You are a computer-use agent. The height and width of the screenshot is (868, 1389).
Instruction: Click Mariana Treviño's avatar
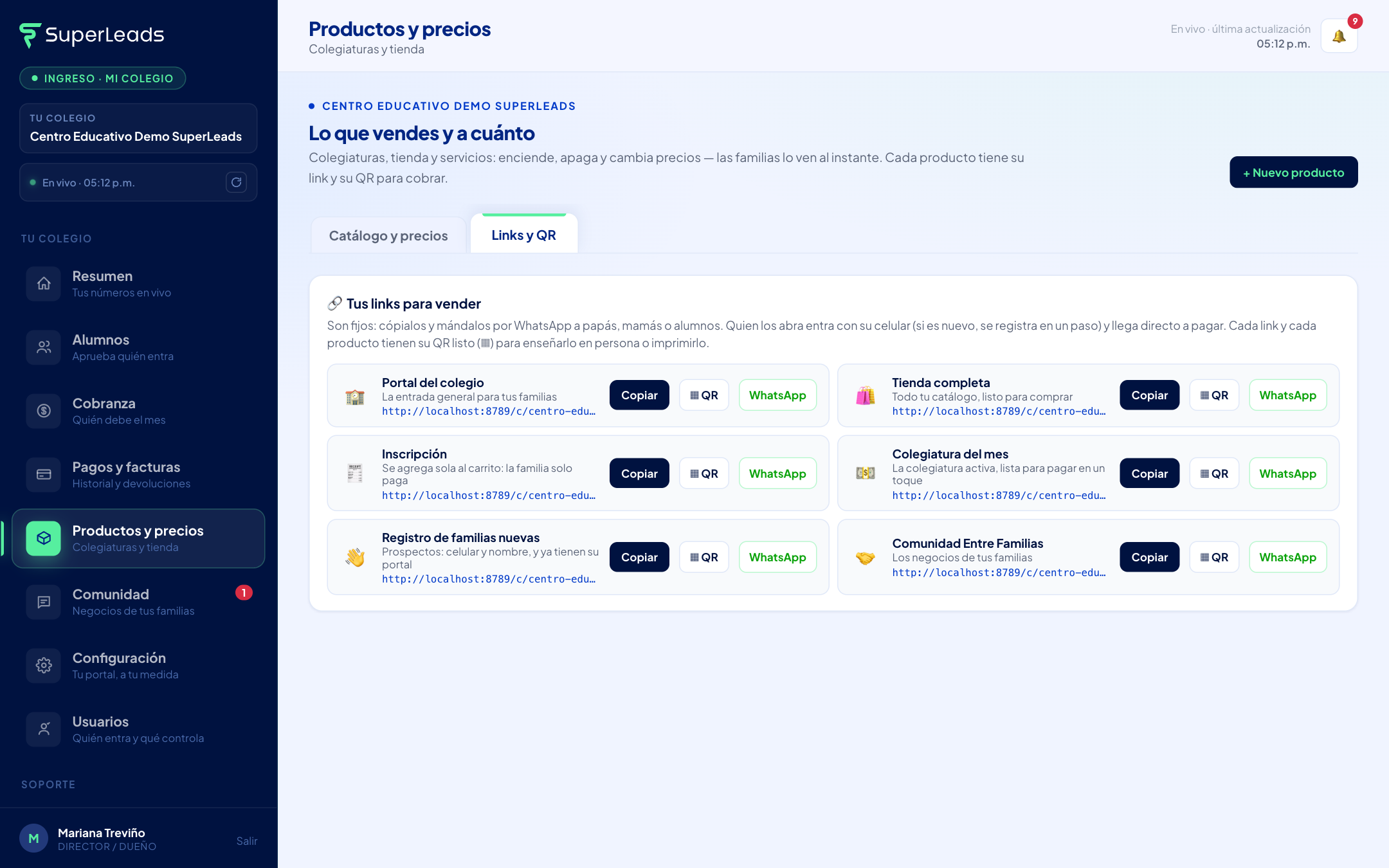coord(34,838)
